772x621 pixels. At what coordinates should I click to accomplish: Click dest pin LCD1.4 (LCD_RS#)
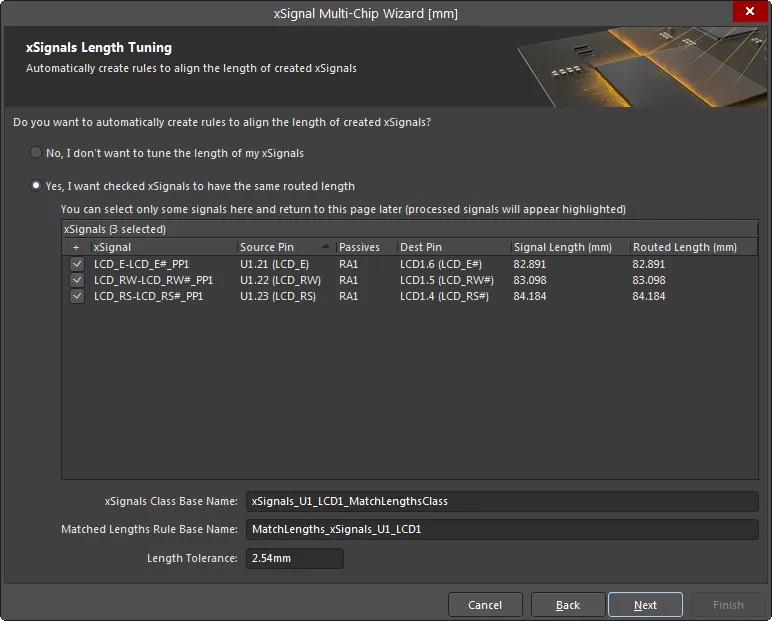(x=444, y=296)
